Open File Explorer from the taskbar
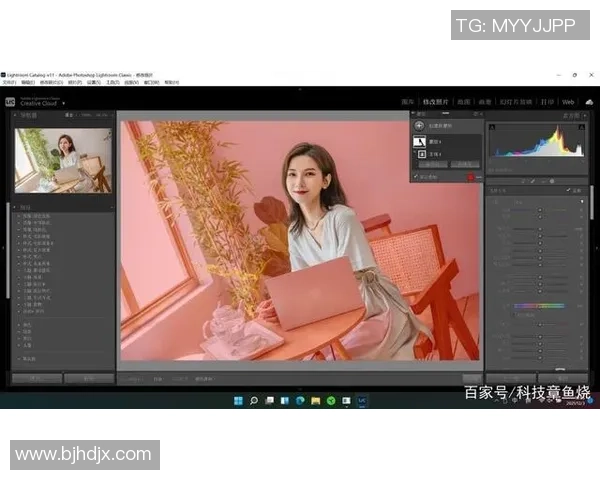 [x=315, y=401]
